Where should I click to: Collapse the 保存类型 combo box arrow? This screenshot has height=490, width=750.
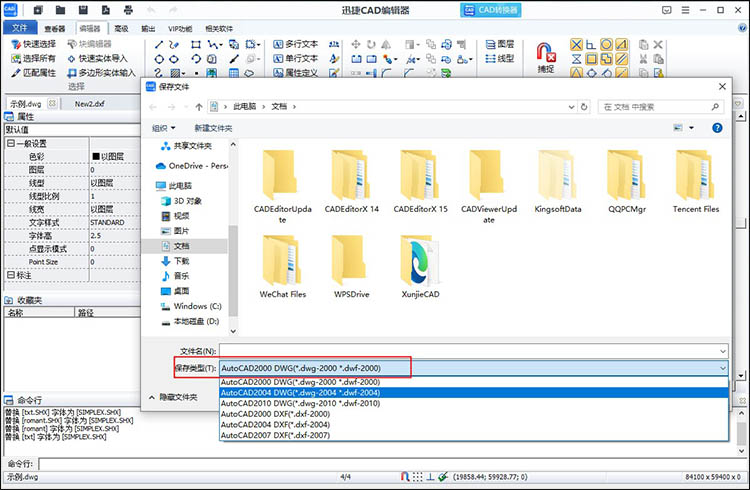[x=722, y=368]
